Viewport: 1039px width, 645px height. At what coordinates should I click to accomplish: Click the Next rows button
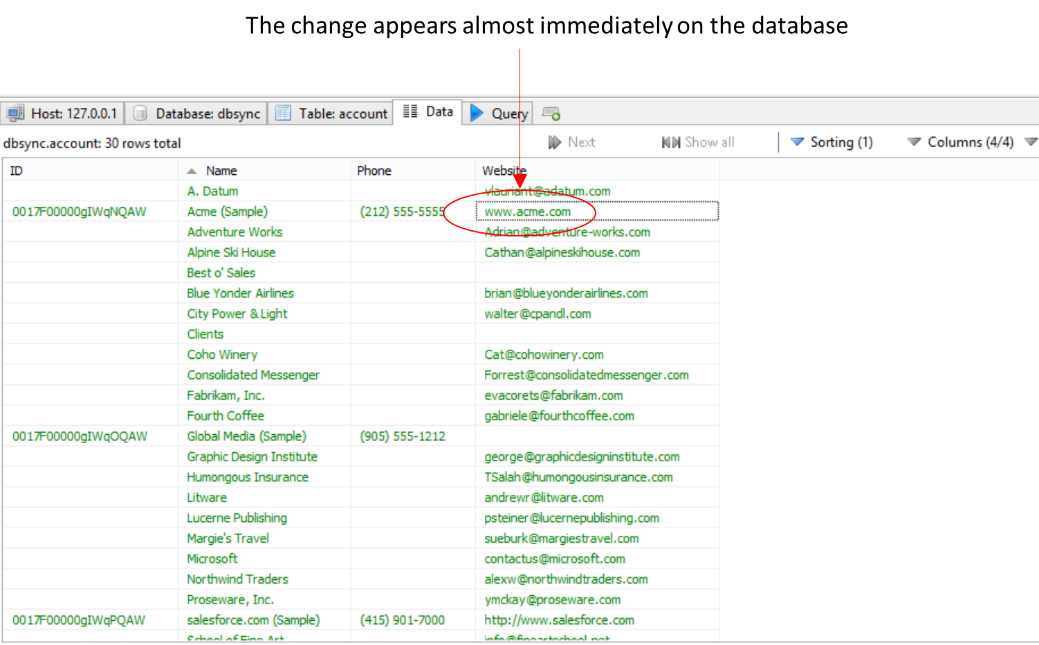click(572, 142)
